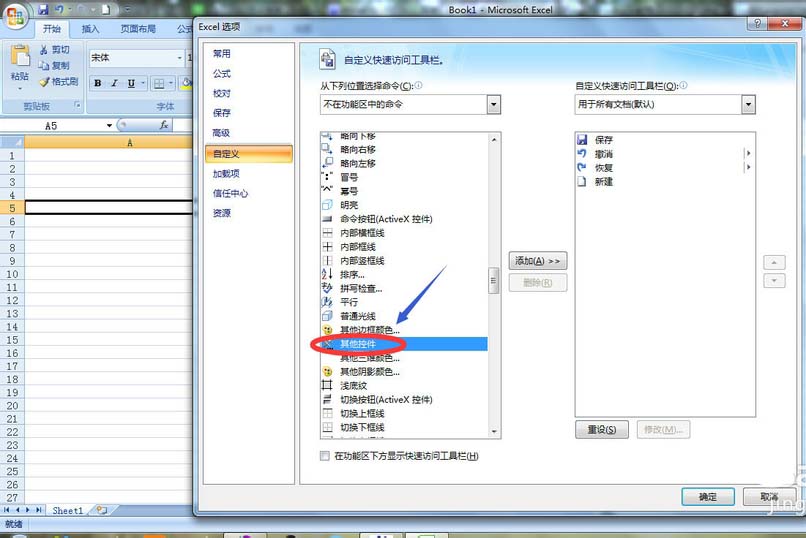Open 校对 options category

pos(222,93)
